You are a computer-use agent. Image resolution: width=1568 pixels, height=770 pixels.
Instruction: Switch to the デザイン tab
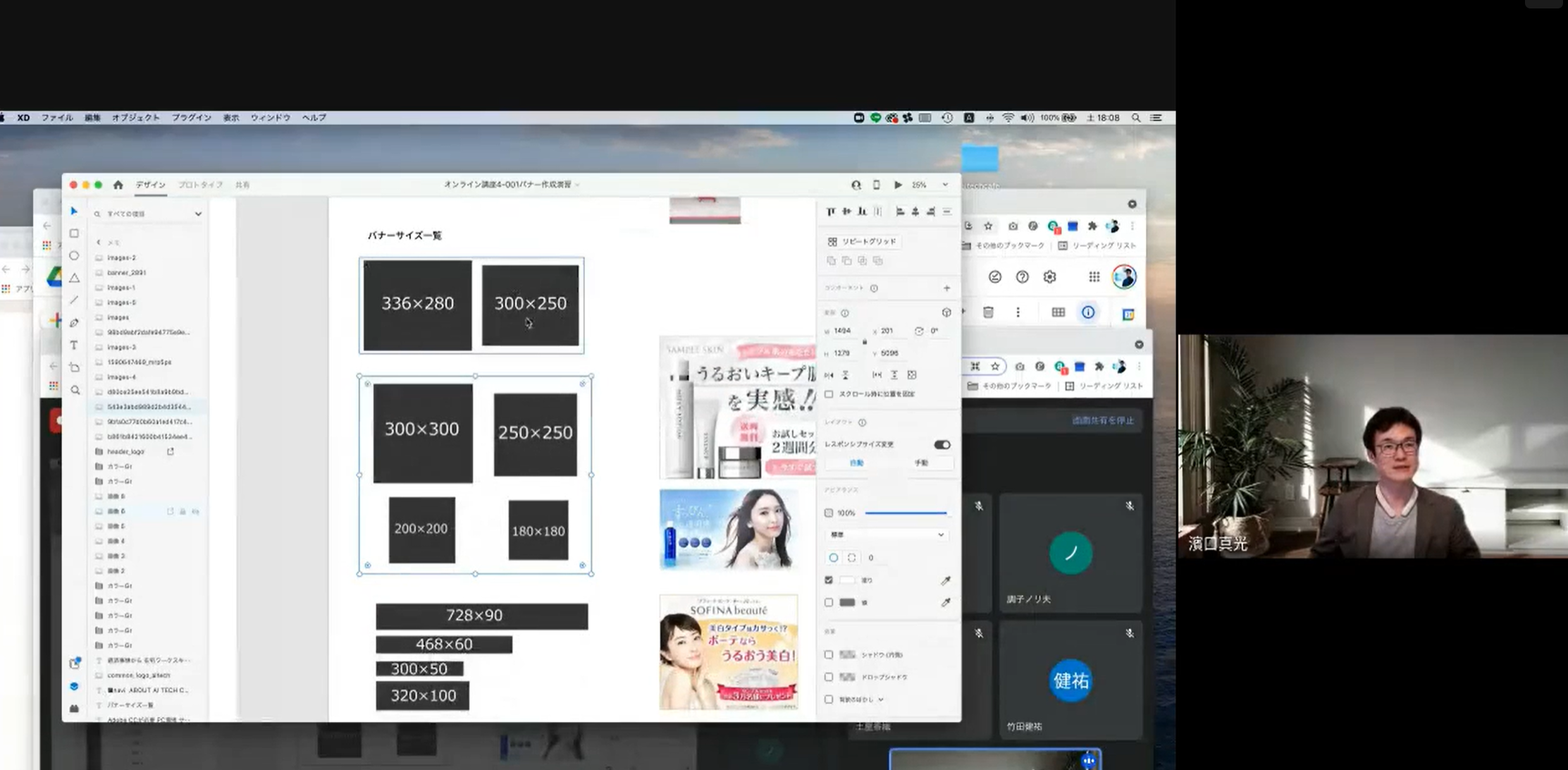[x=150, y=185]
